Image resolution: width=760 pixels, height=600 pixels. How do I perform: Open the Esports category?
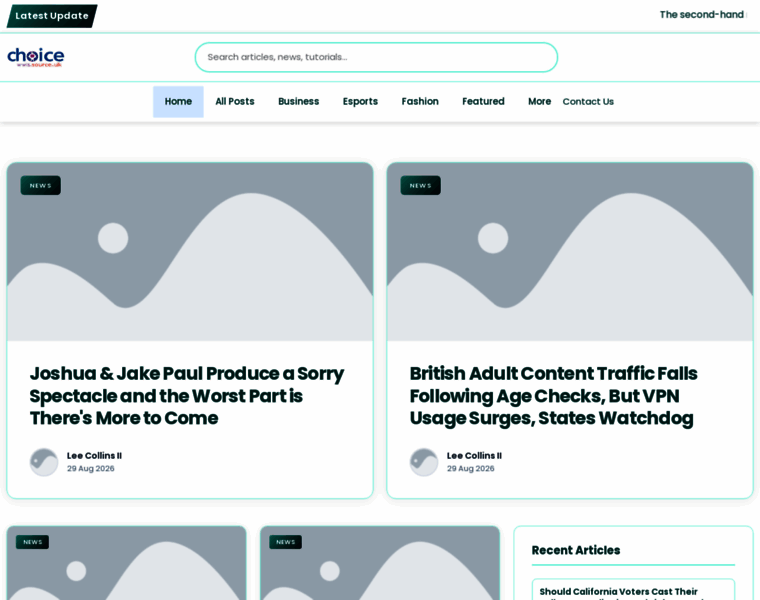tap(360, 102)
